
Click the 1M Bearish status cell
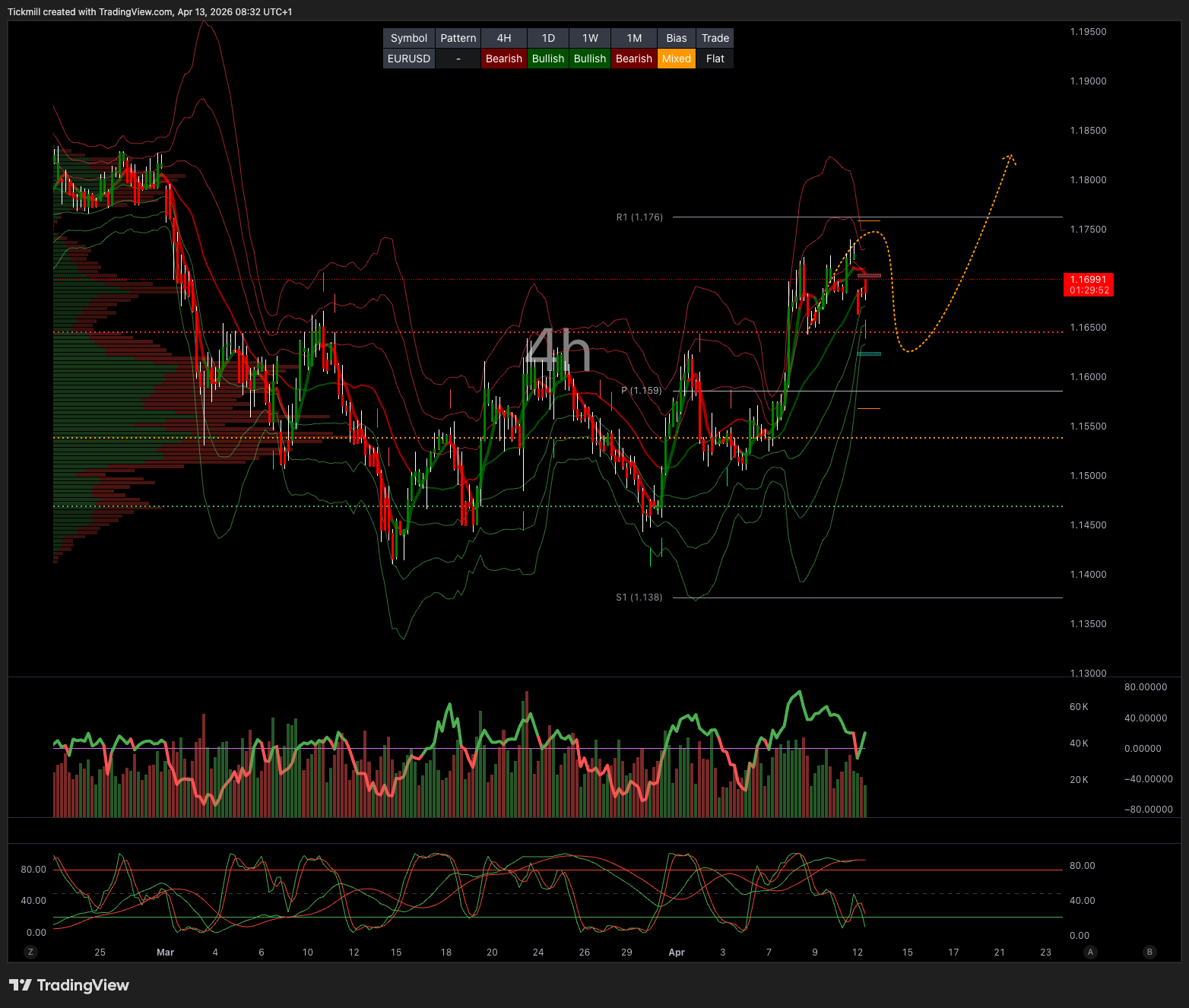coord(633,59)
